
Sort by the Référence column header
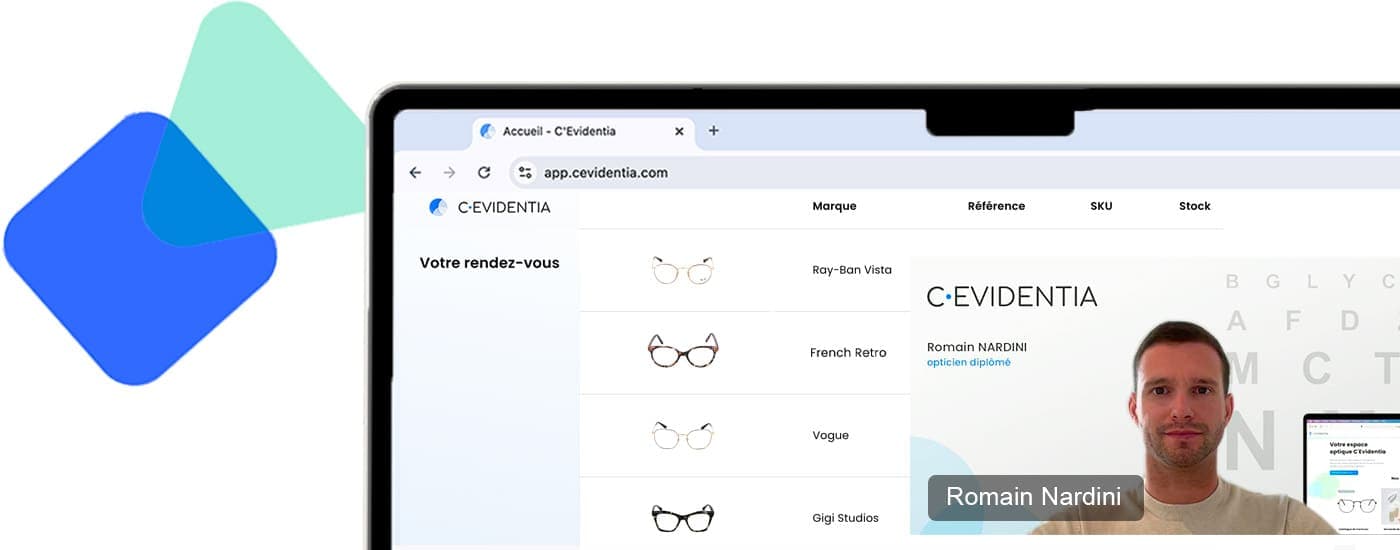click(x=996, y=206)
